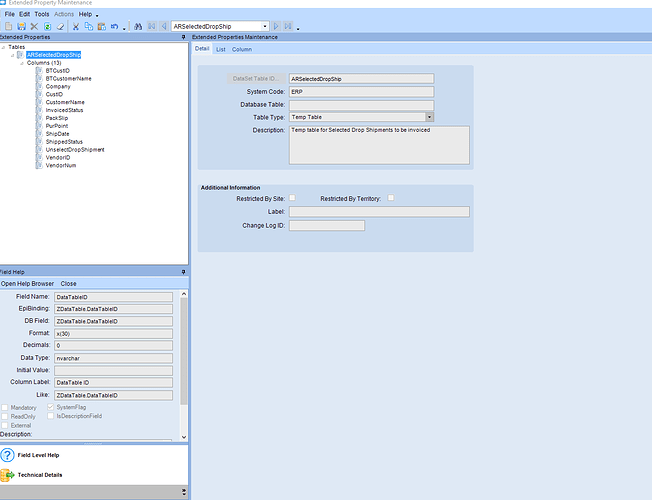652x500 pixels.
Task: Open the Tools menu
Action: [42, 14]
